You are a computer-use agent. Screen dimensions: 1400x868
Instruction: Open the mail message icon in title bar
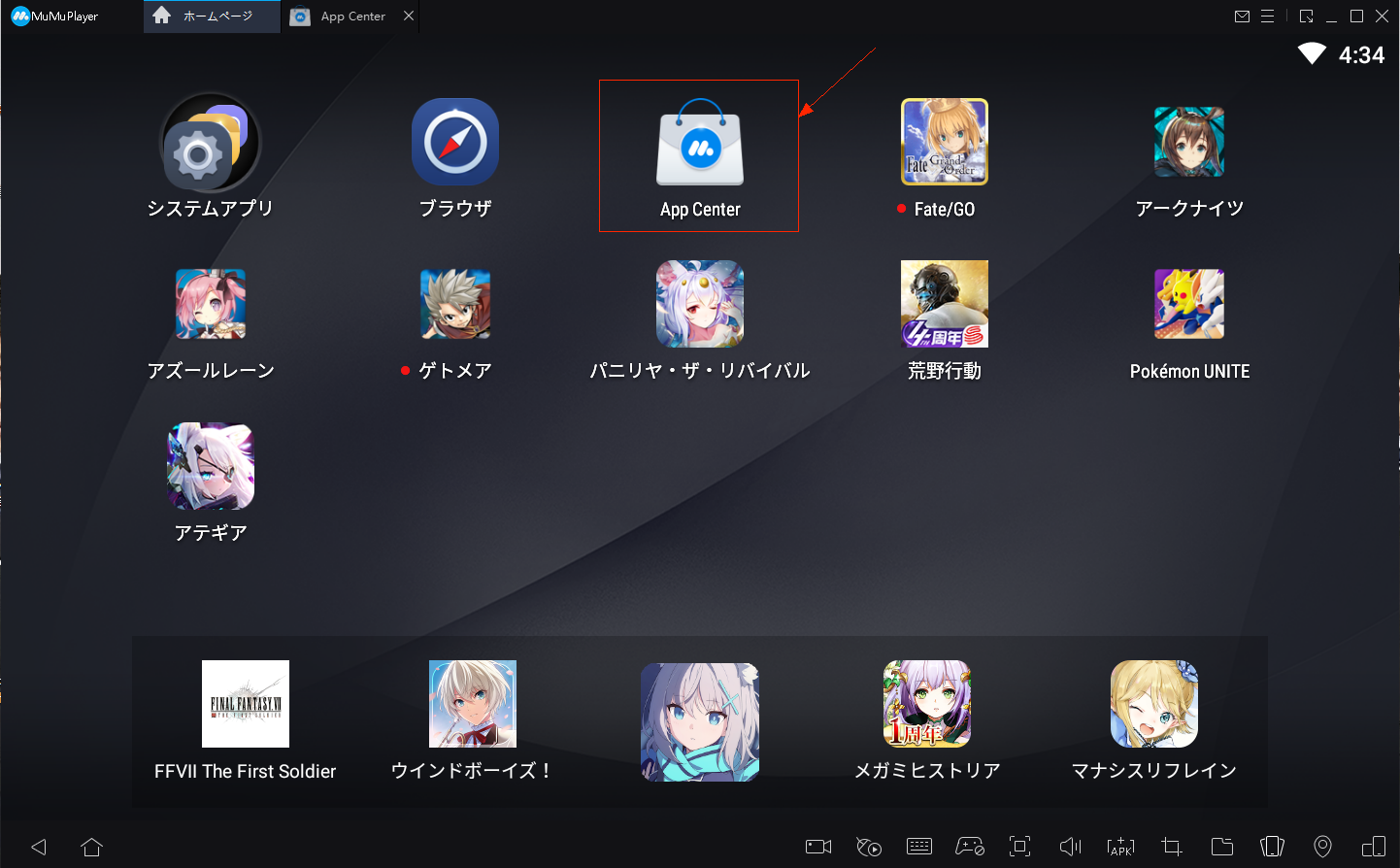1242,17
